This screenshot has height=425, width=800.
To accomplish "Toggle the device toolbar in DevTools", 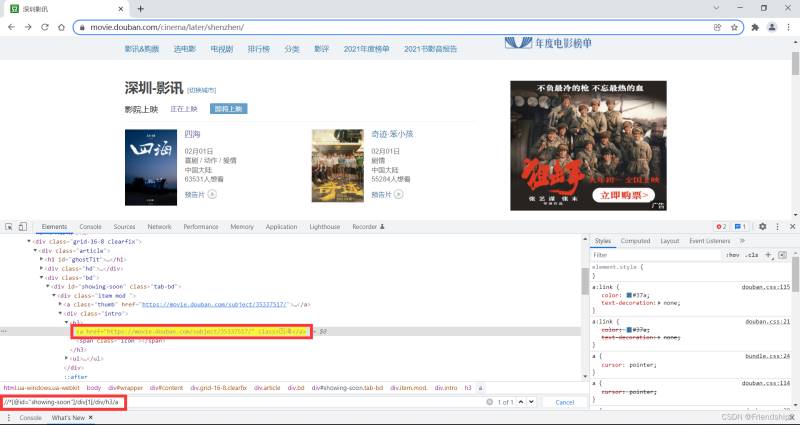I will click(22, 227).
